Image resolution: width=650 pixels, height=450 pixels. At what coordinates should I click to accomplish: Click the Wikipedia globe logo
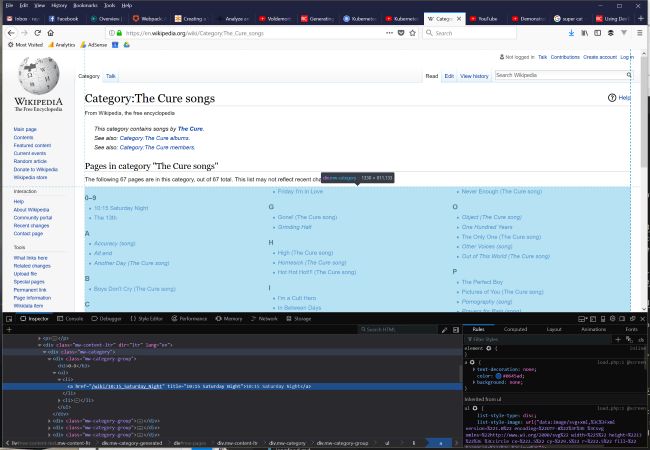pyautogui.click(x=39, y=75)
